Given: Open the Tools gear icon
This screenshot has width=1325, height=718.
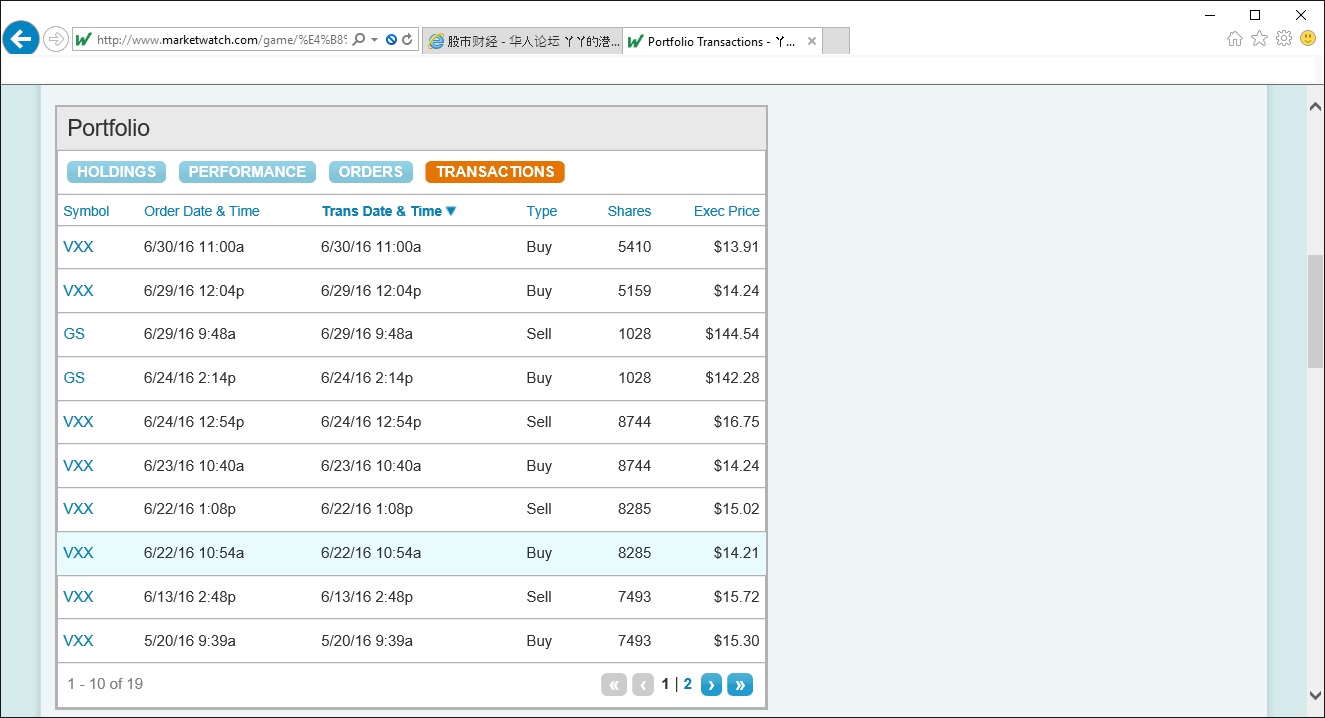Looking at the screenshot, I should (1284, 39).
